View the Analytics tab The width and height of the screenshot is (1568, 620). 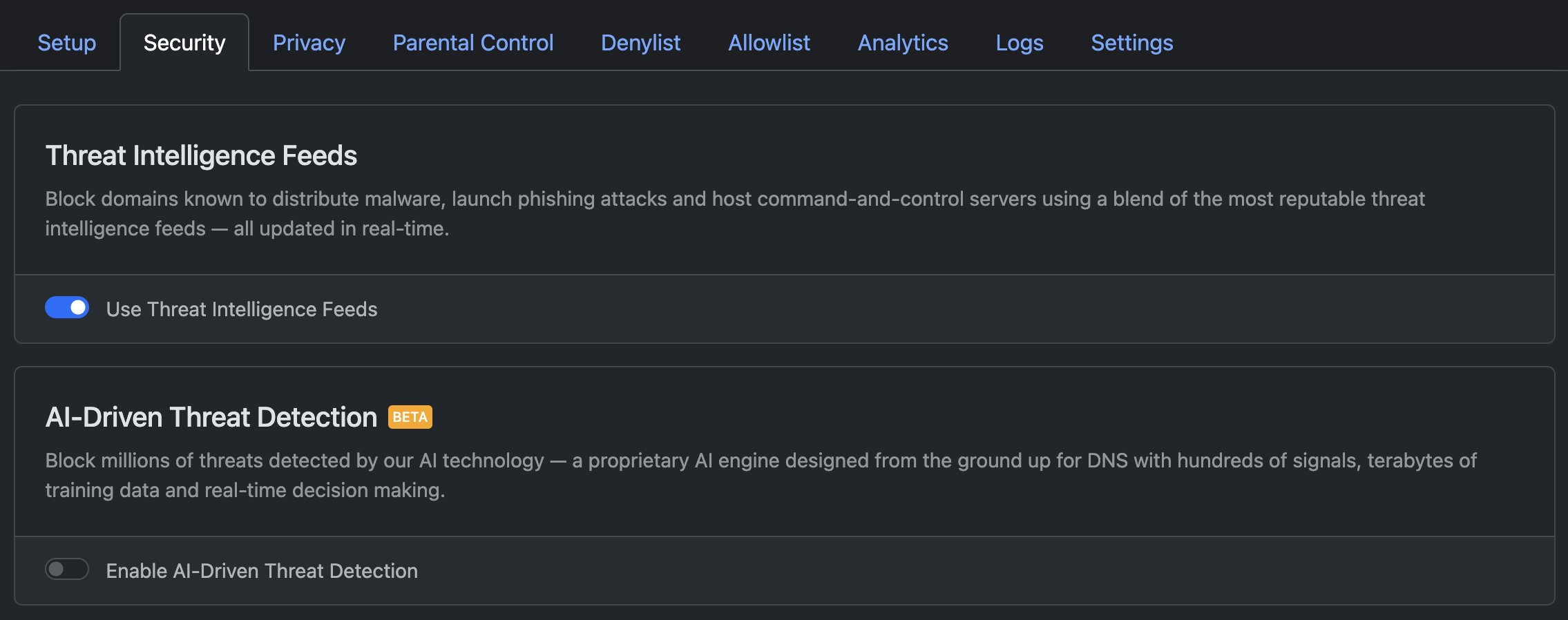902,42
